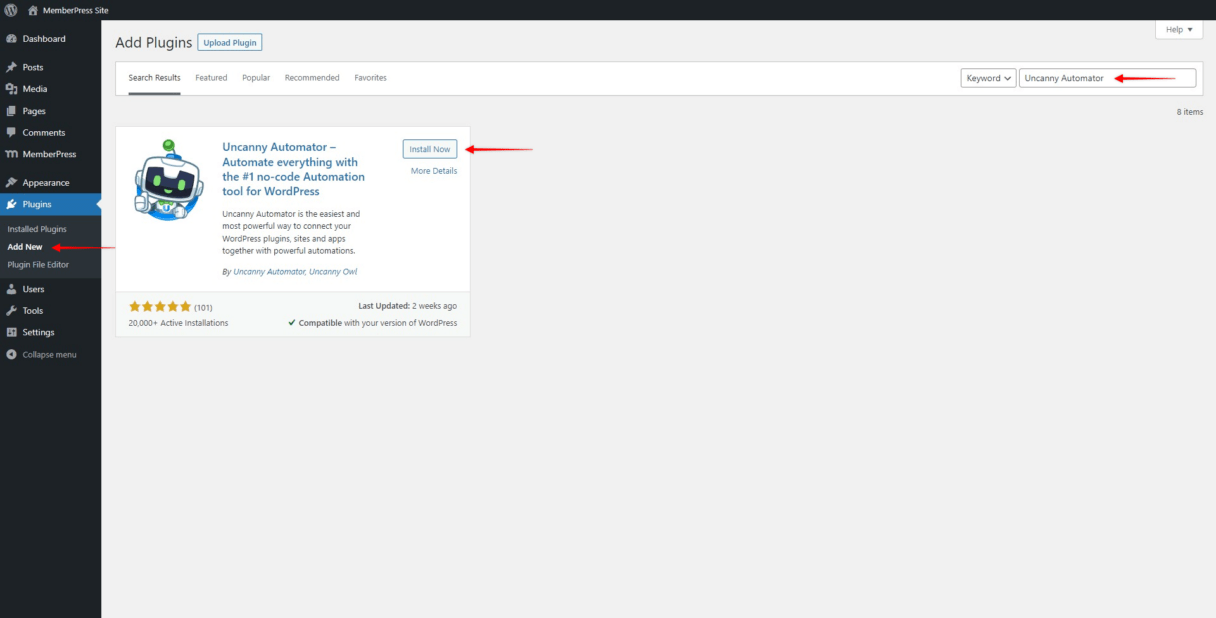Viewport: 1216px width, 618px height.
Task: Click the Dashboard gauge icon
Action: tap(11, 39)
